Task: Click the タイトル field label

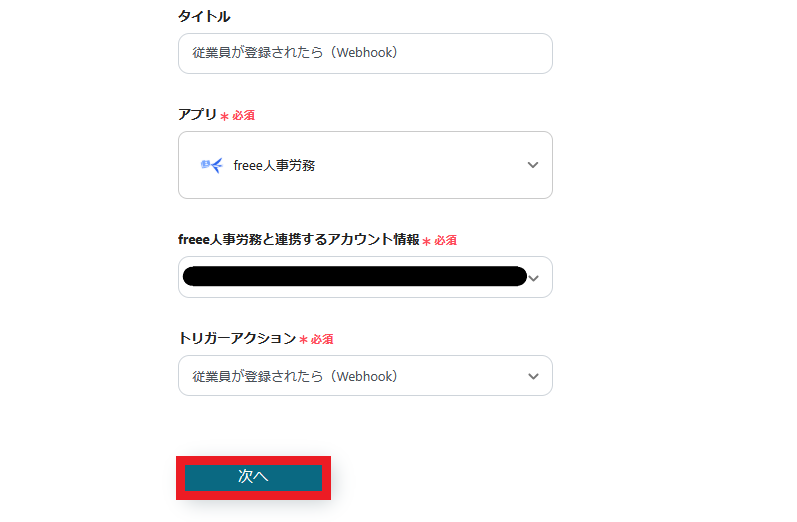Action: (x=204, y=16)
